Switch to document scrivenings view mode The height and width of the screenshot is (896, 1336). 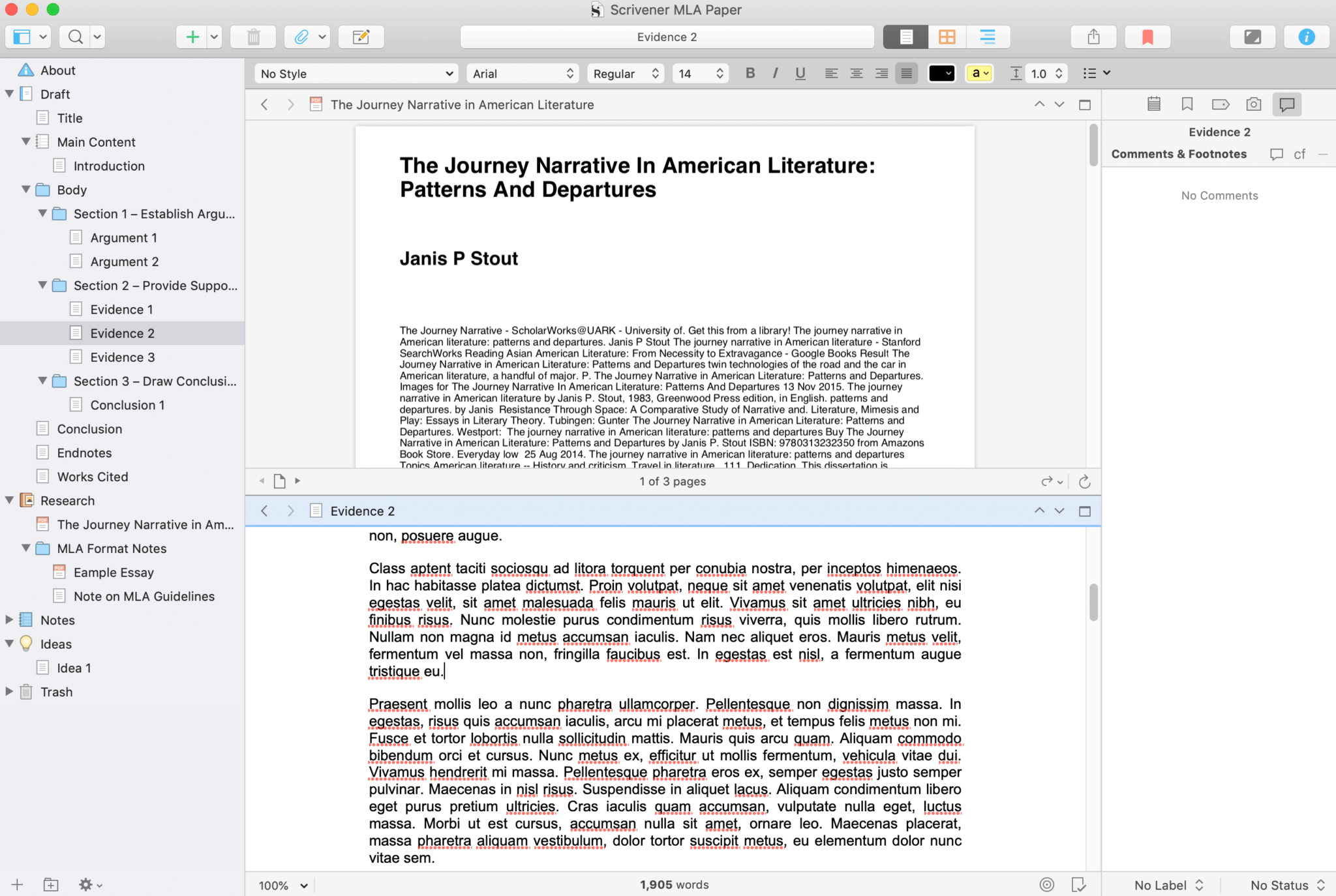point(906,37)
